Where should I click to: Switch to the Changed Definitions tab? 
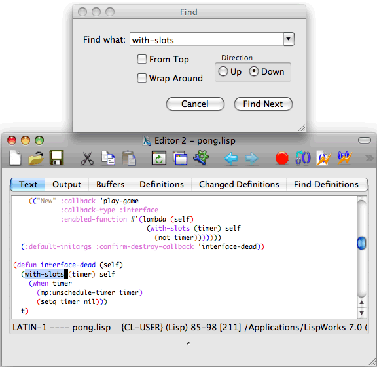[239, 184]
